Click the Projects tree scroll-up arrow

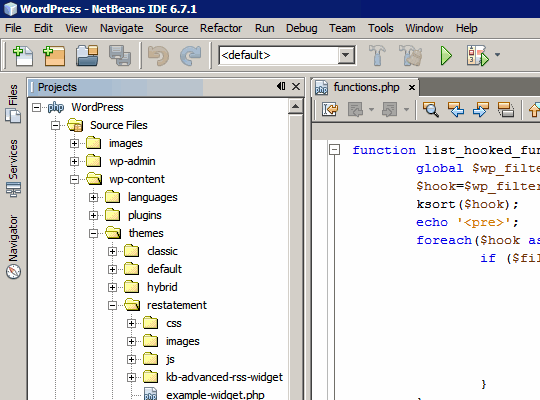295,106
